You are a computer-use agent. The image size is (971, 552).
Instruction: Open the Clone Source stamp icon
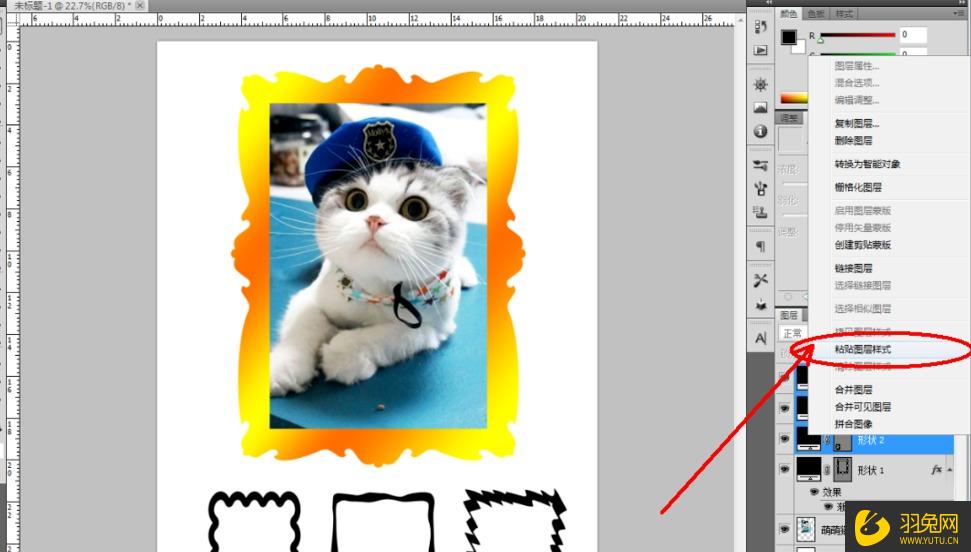click(760, 212)
